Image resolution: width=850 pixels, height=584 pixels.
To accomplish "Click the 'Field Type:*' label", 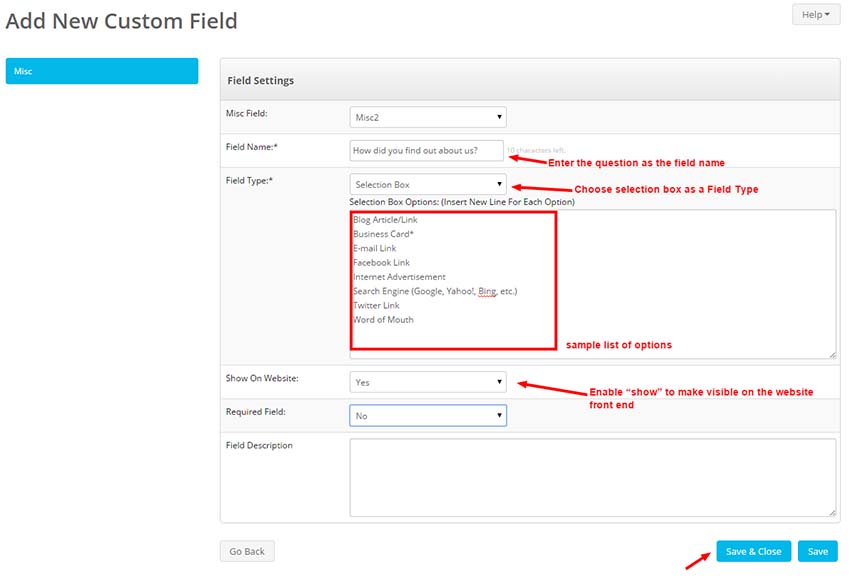I will coord(249,181).
